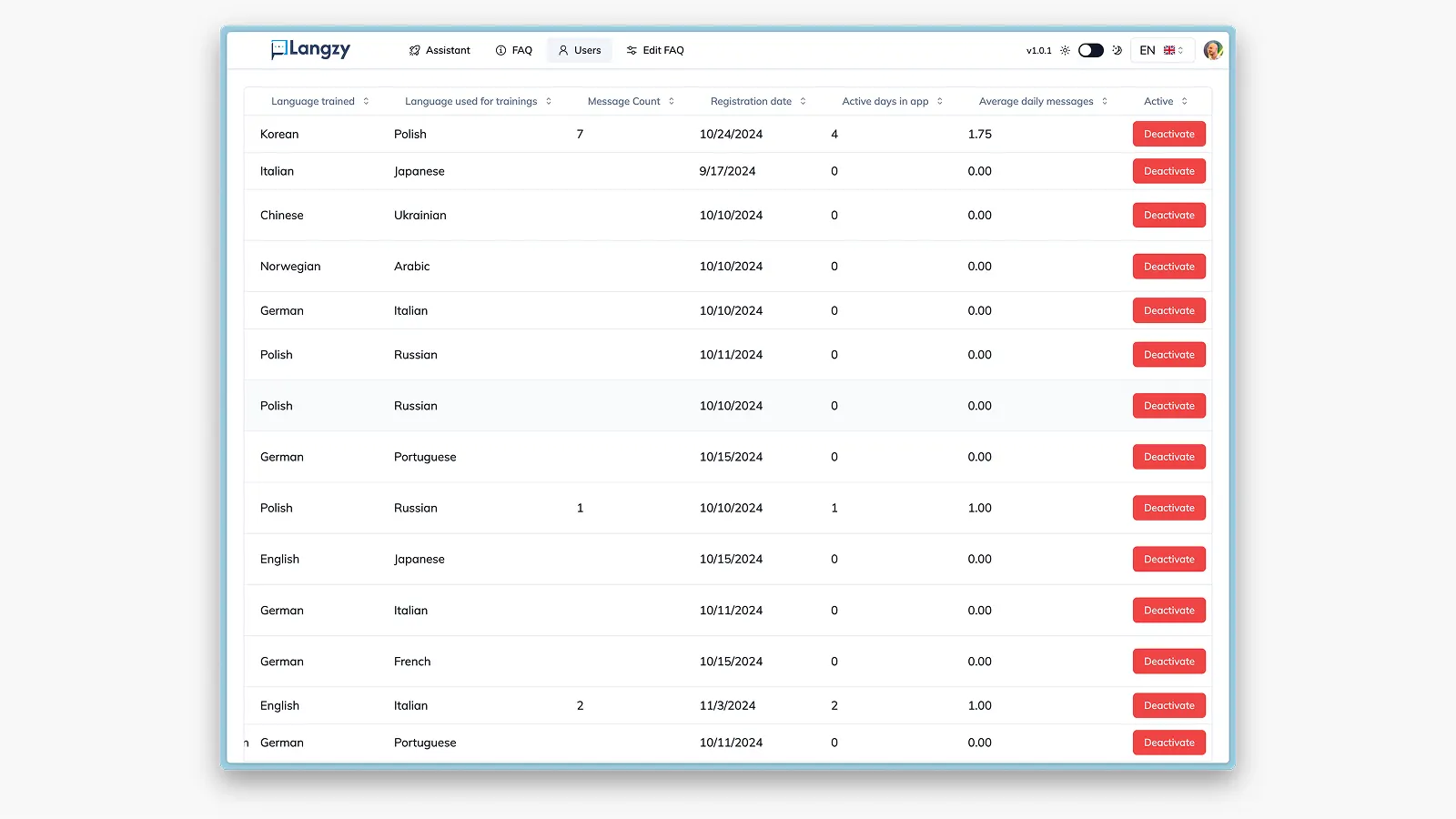Open the FAQ menu item

(513, 51)
